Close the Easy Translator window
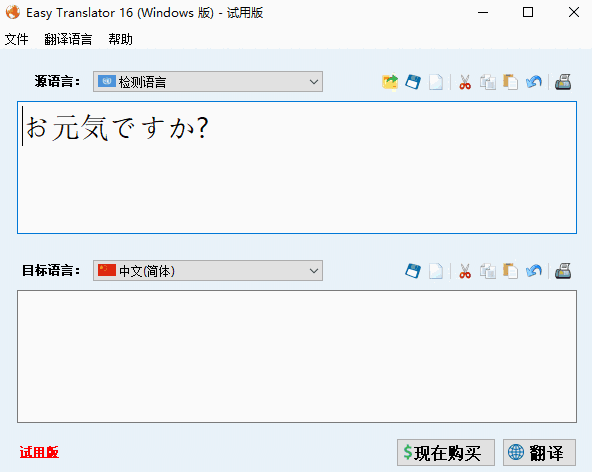This screenshot has height=472, width=592. coord(574,12)
